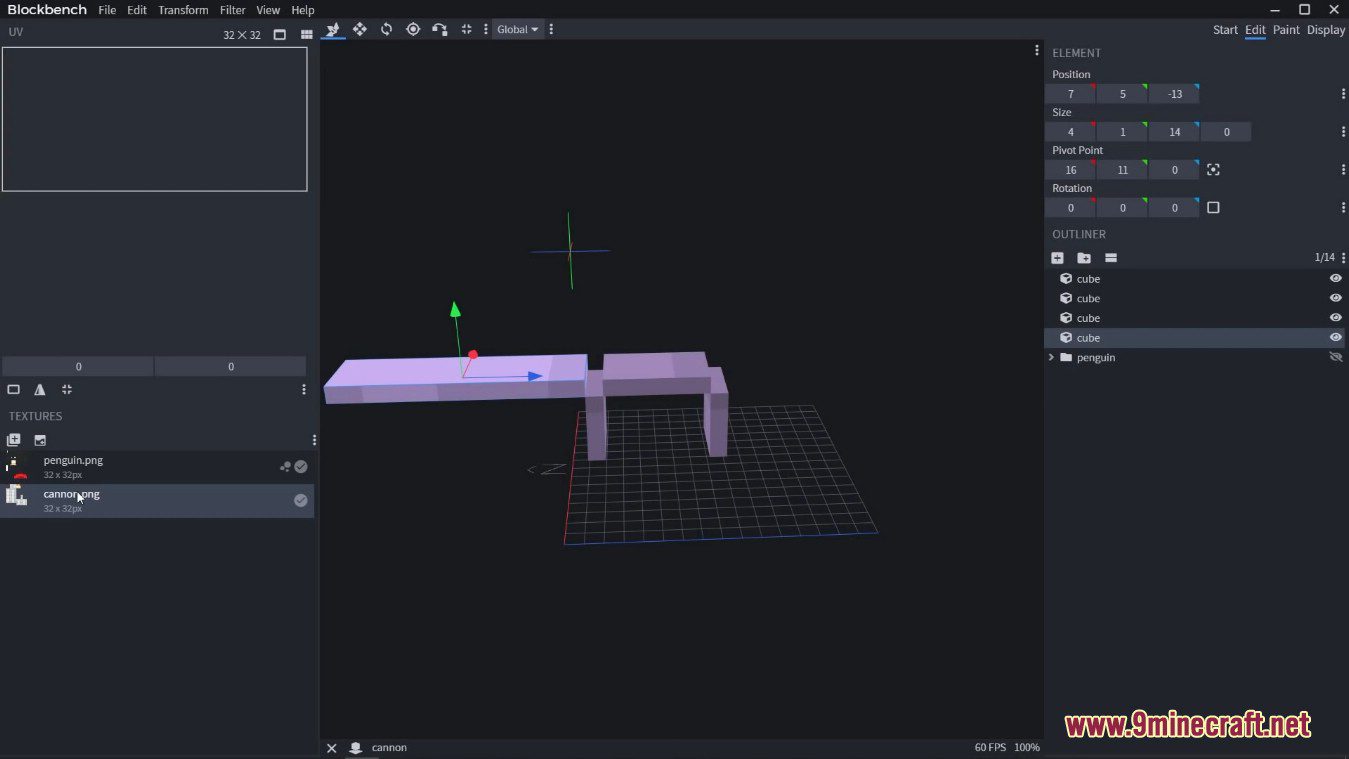Activate the Rotate tool
Viewport: 1349px width, 759px height.
(386, 29)
